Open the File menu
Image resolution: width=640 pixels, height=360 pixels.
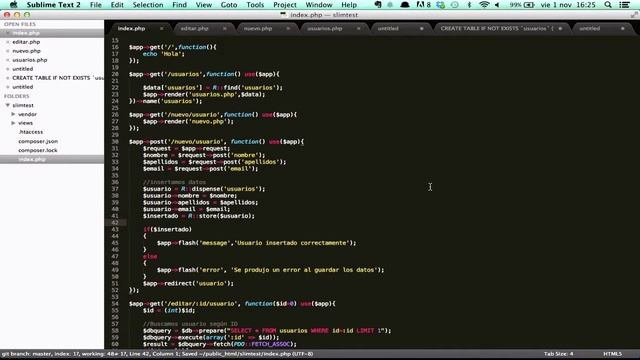pos(96,5)
